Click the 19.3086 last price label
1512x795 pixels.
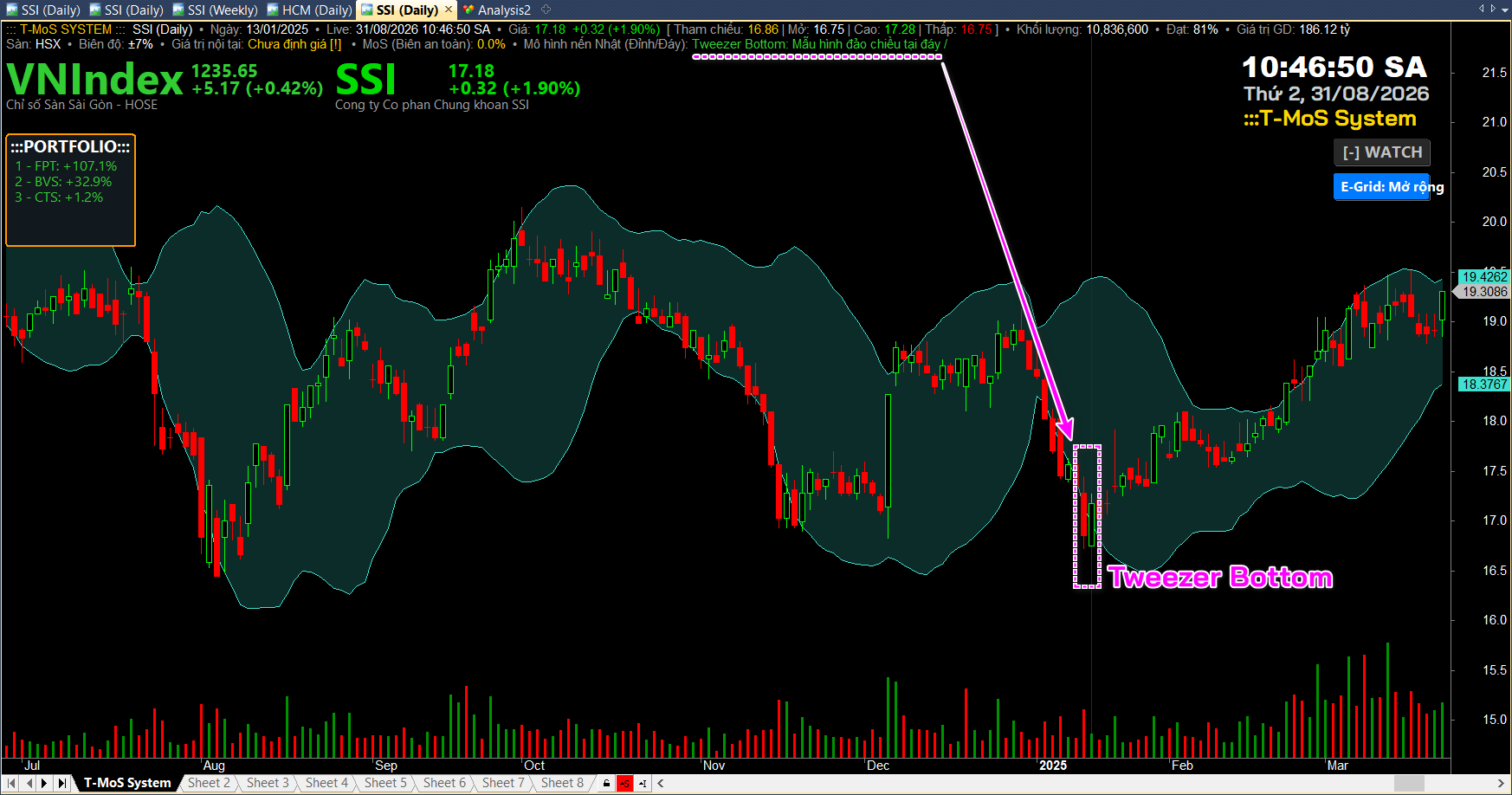coord(1484,292)
